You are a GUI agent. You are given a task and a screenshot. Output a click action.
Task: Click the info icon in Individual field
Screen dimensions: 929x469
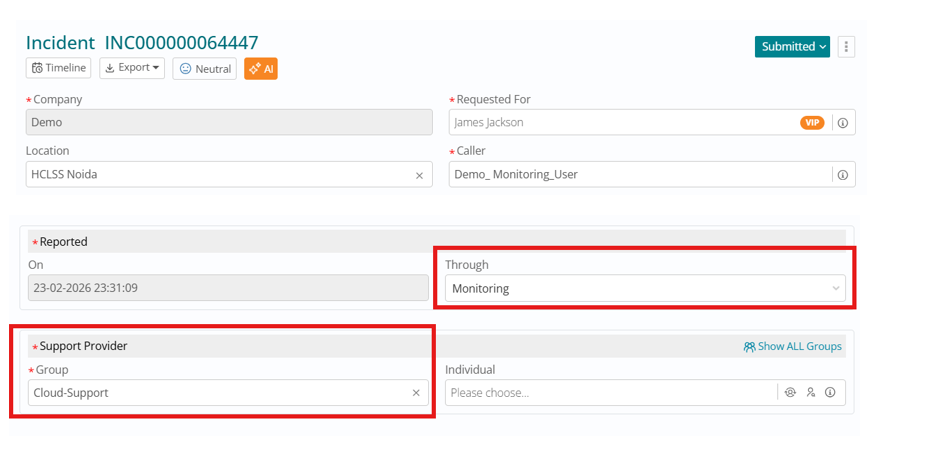click(831, 393)
